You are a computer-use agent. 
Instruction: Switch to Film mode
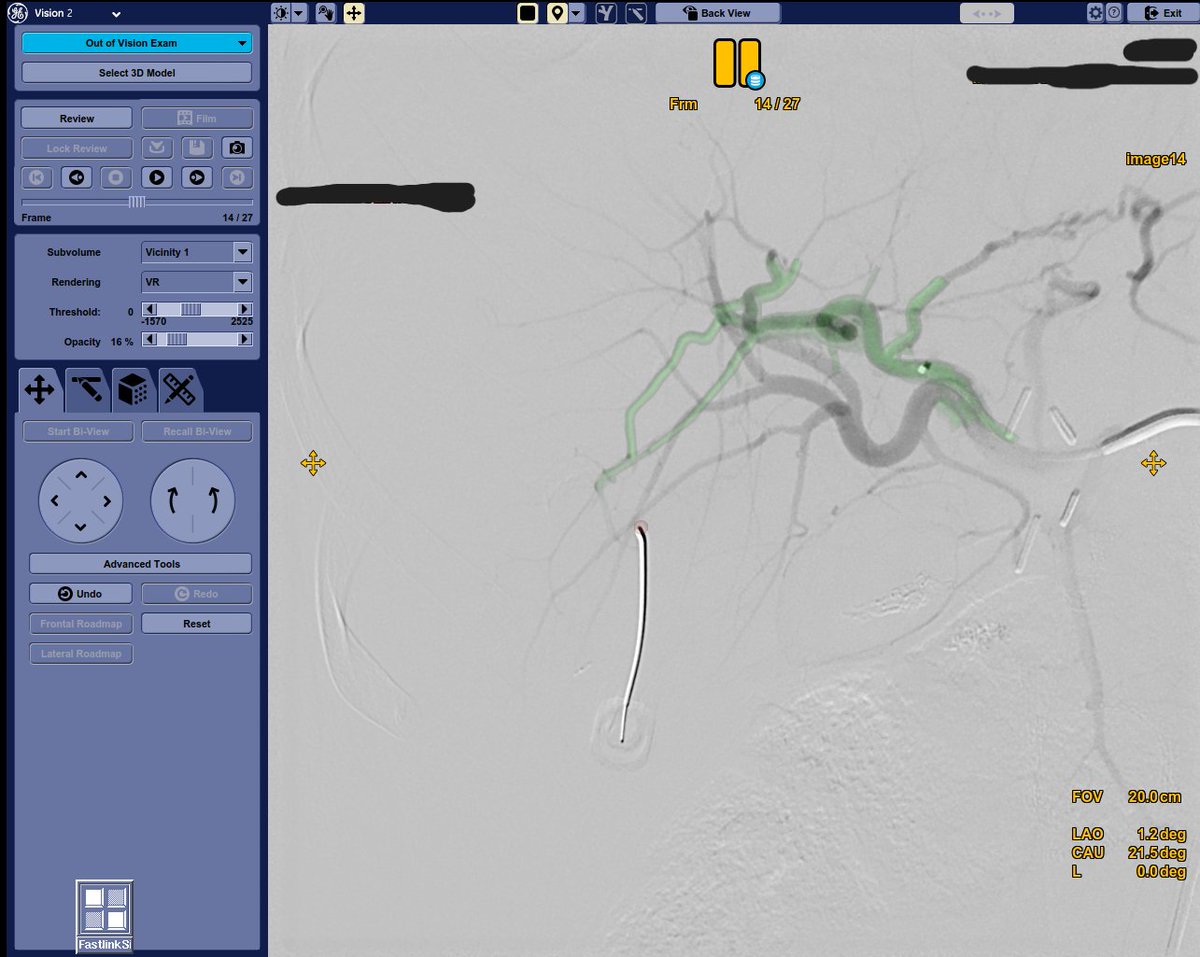pyautogui.click(x=197, y=118)
